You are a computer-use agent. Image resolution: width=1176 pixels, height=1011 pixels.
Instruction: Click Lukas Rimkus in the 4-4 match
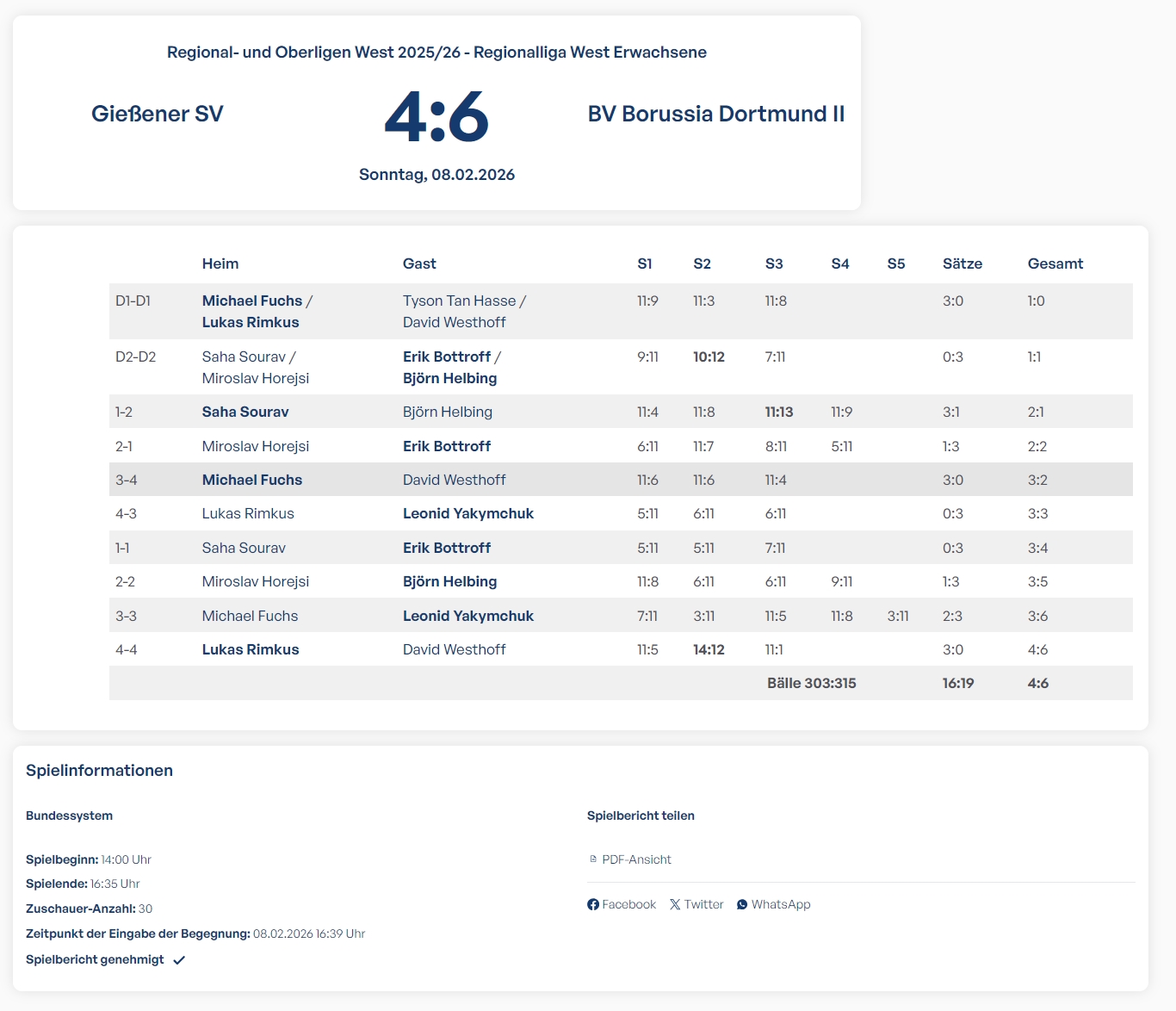click(x=251, y=649)
